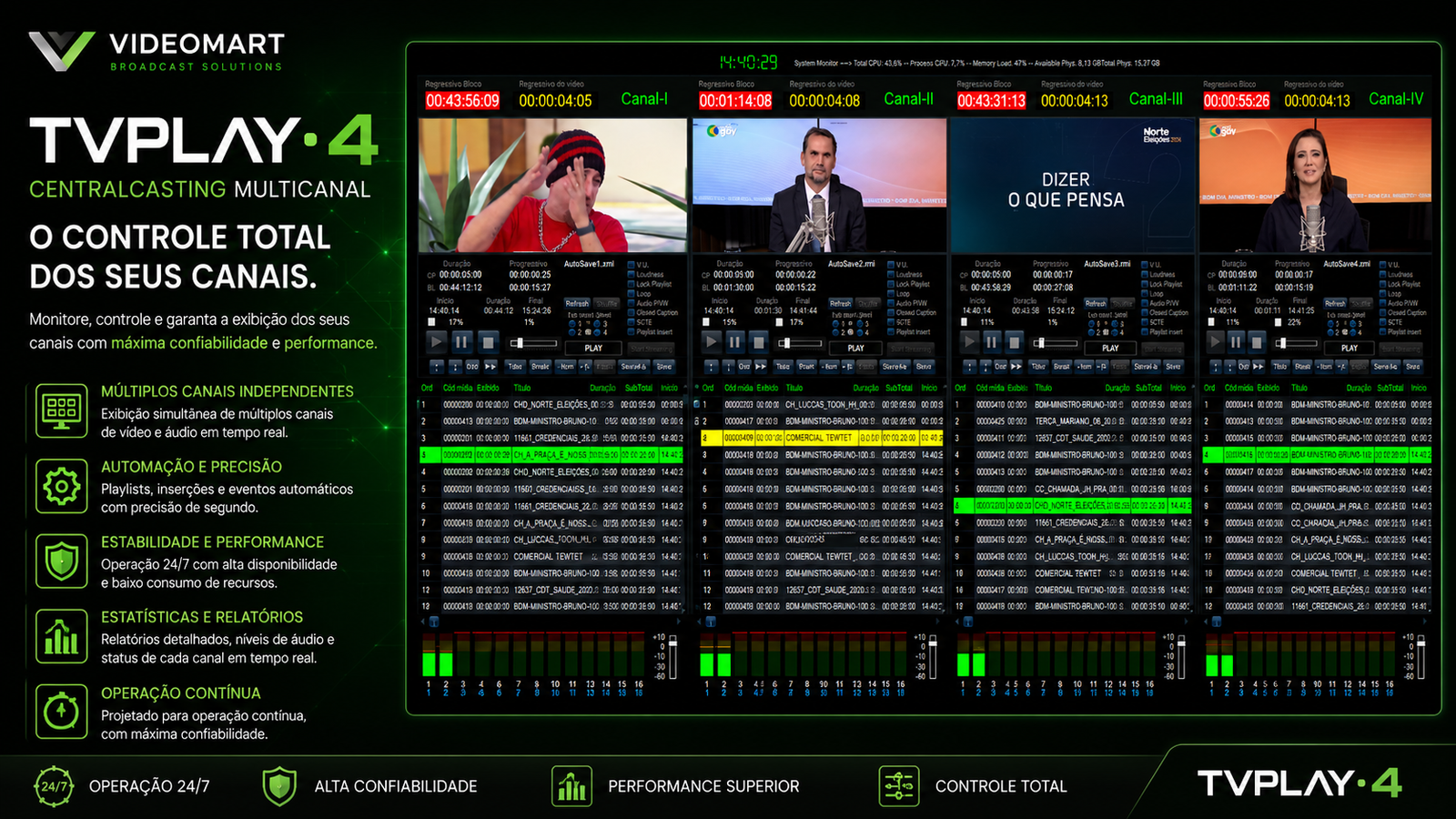
Task: Pause Canal-IV using its pause icon
Action: tap(1236, 342)
